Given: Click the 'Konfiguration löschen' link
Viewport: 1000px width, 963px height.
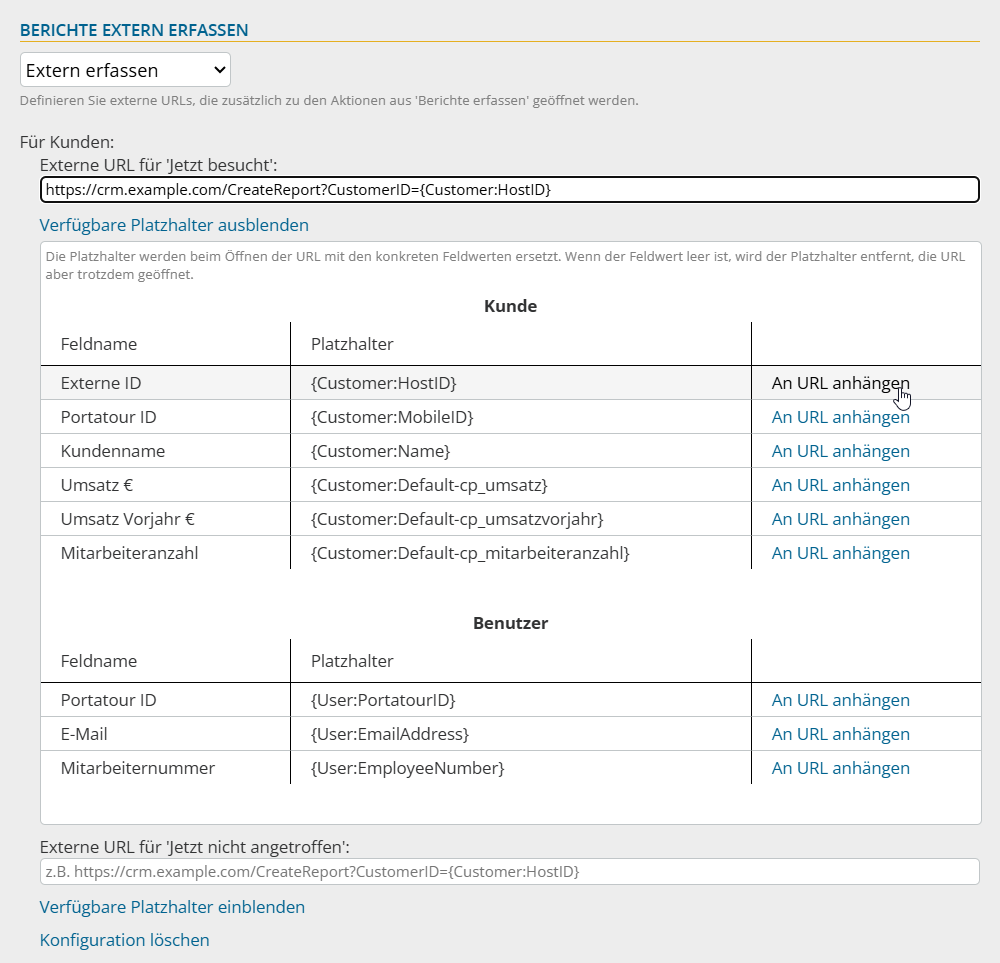Looking at the screenshot, I should (x=124, y=940).
